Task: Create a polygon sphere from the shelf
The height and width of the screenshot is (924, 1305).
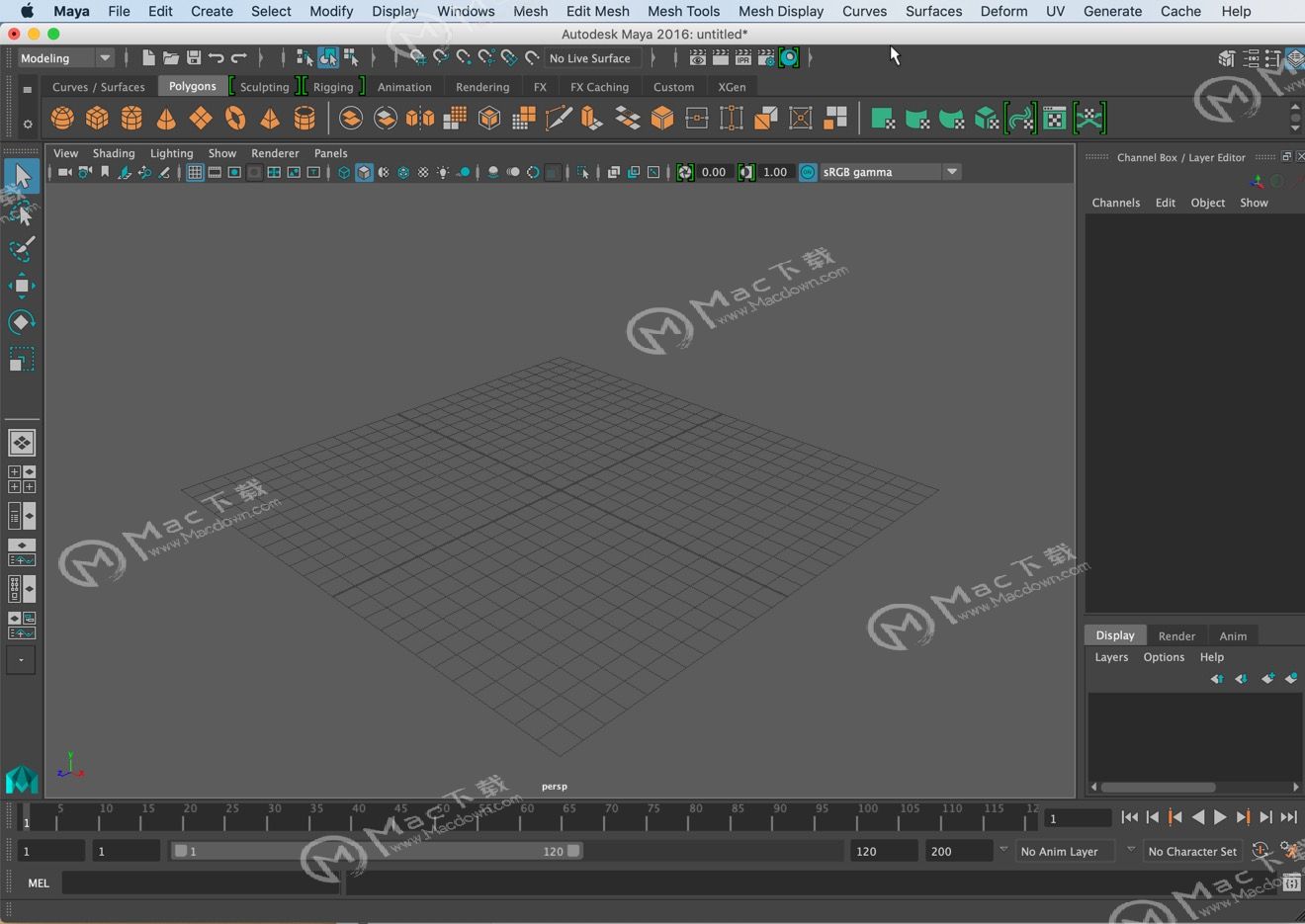Action: [62, 119]
